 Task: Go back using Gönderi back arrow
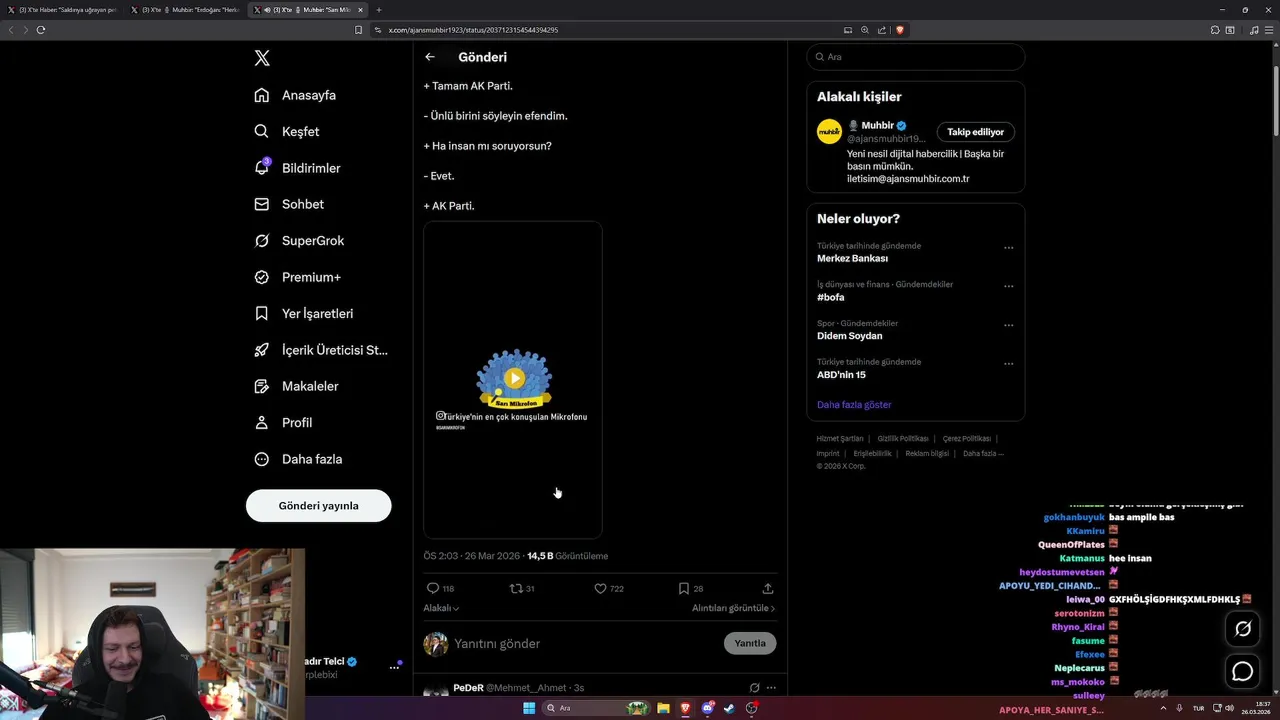click(x=430, y=57)
